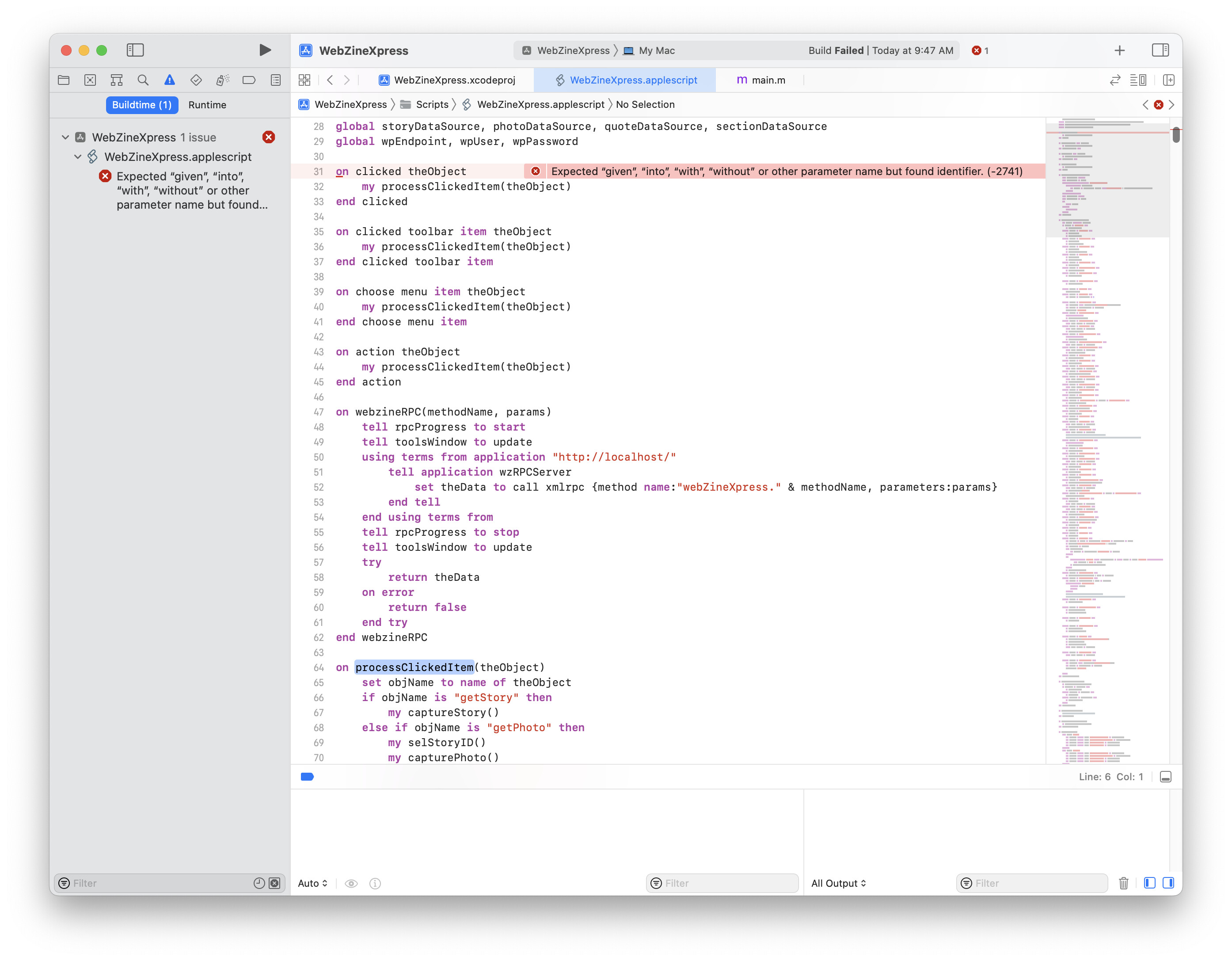Click Build Failed status text
The height and width of the screenshot is (961, 1232).
[836, 50]
